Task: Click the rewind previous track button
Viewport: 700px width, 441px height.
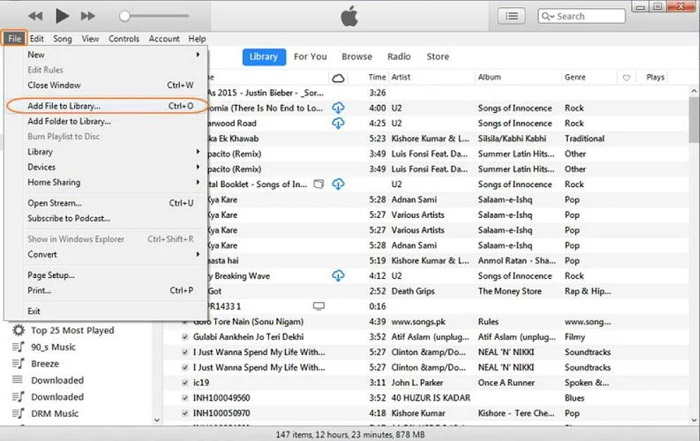Action: tap(35, 16)
